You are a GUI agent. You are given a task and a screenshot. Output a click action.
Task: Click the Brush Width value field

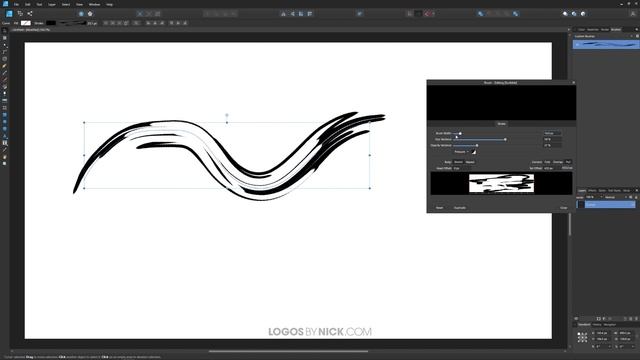[552, 133]
